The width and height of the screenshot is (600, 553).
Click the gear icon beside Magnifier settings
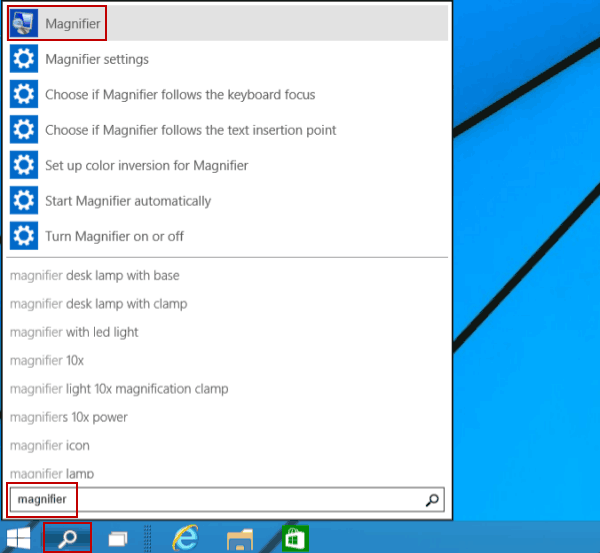(x=24, y=59)
